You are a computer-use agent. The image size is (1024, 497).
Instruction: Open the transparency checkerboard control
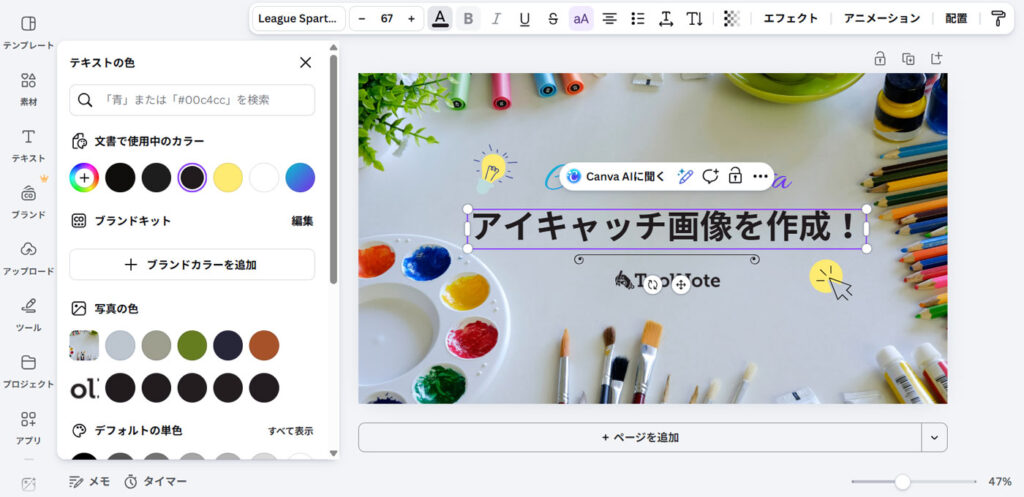(x=731, y=18)
